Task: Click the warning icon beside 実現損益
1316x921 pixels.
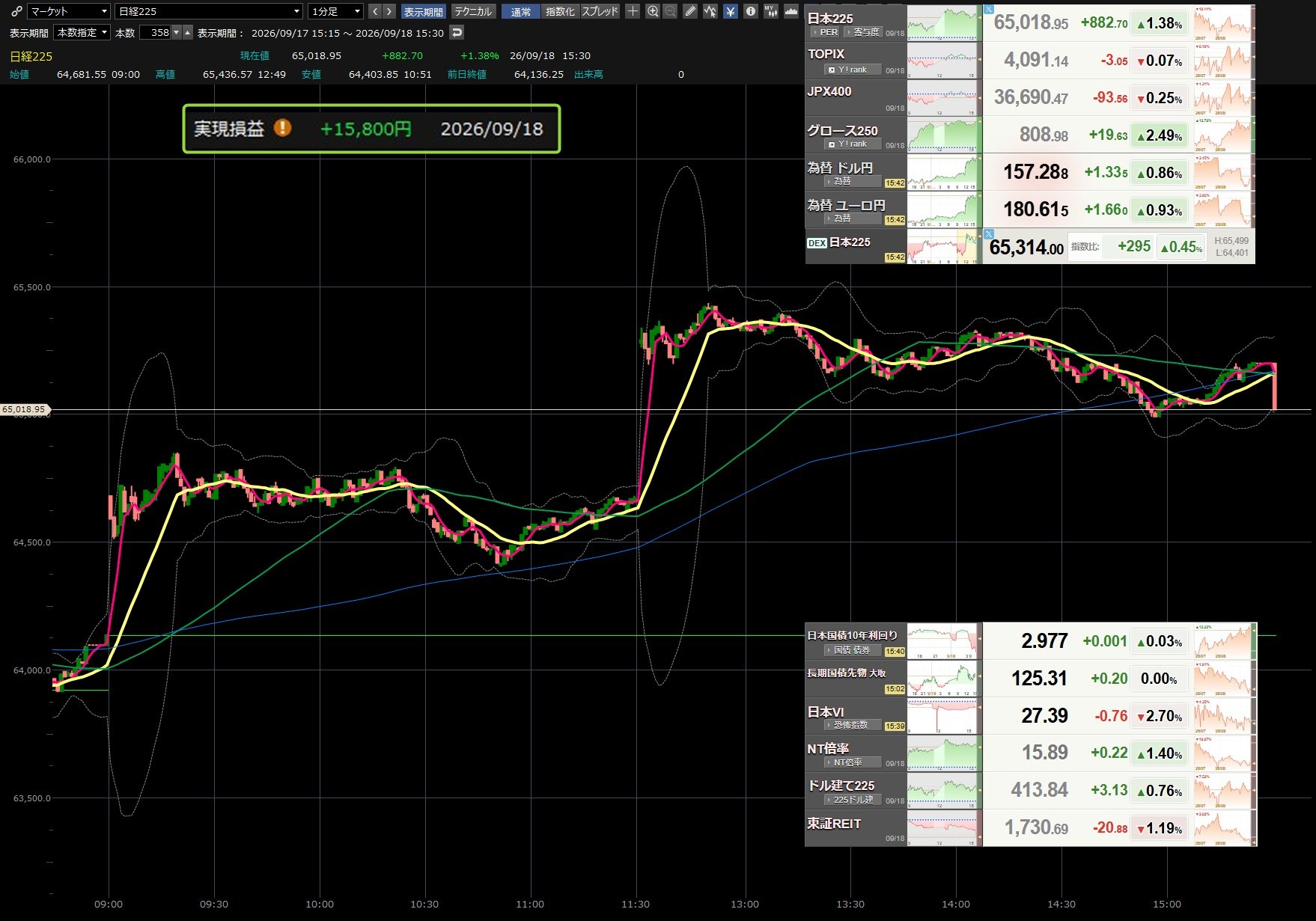Action: 282,128
